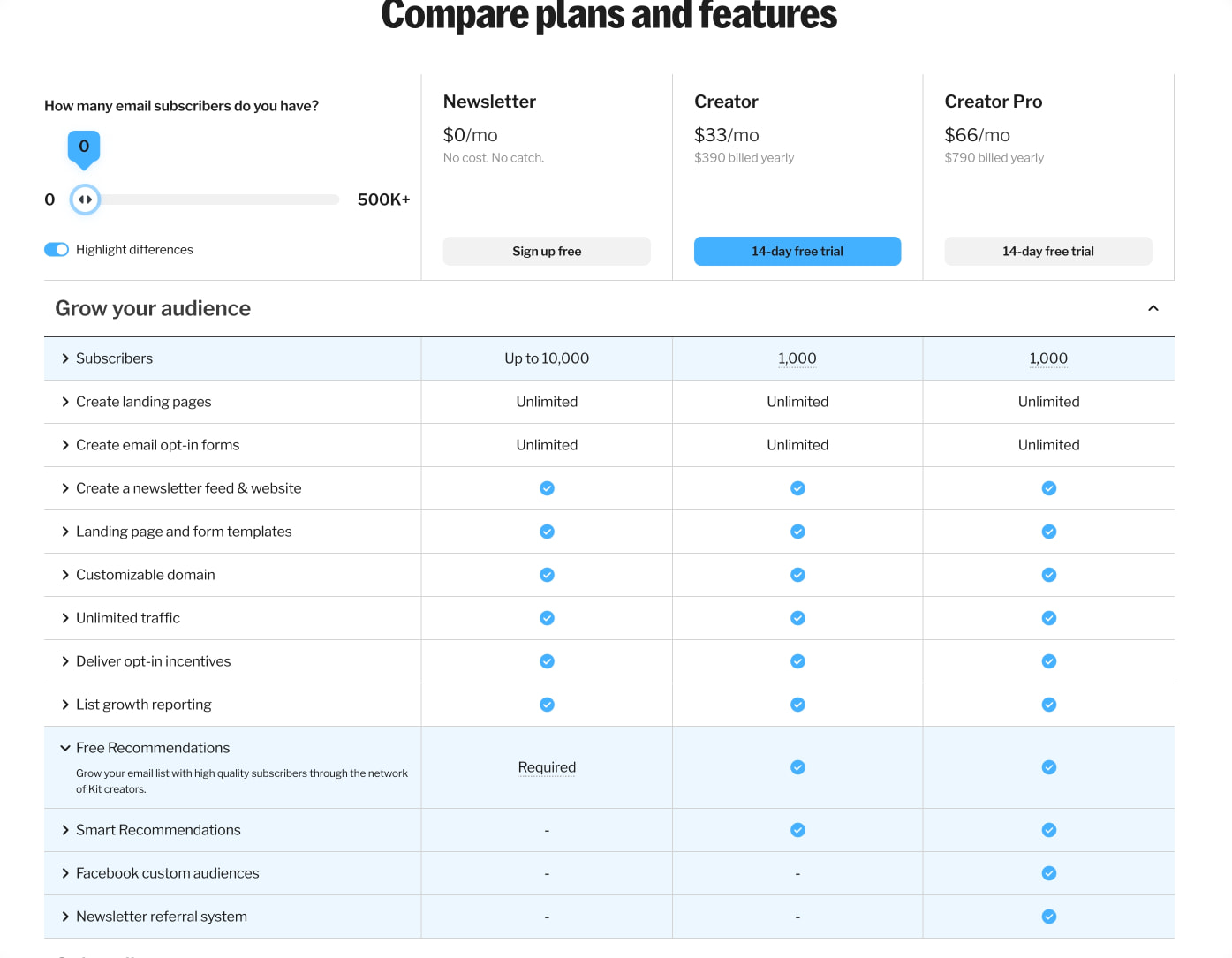Expand the List growth reporting row
Viewport: 1232px width, 958px height.
[x=65, y=705]
